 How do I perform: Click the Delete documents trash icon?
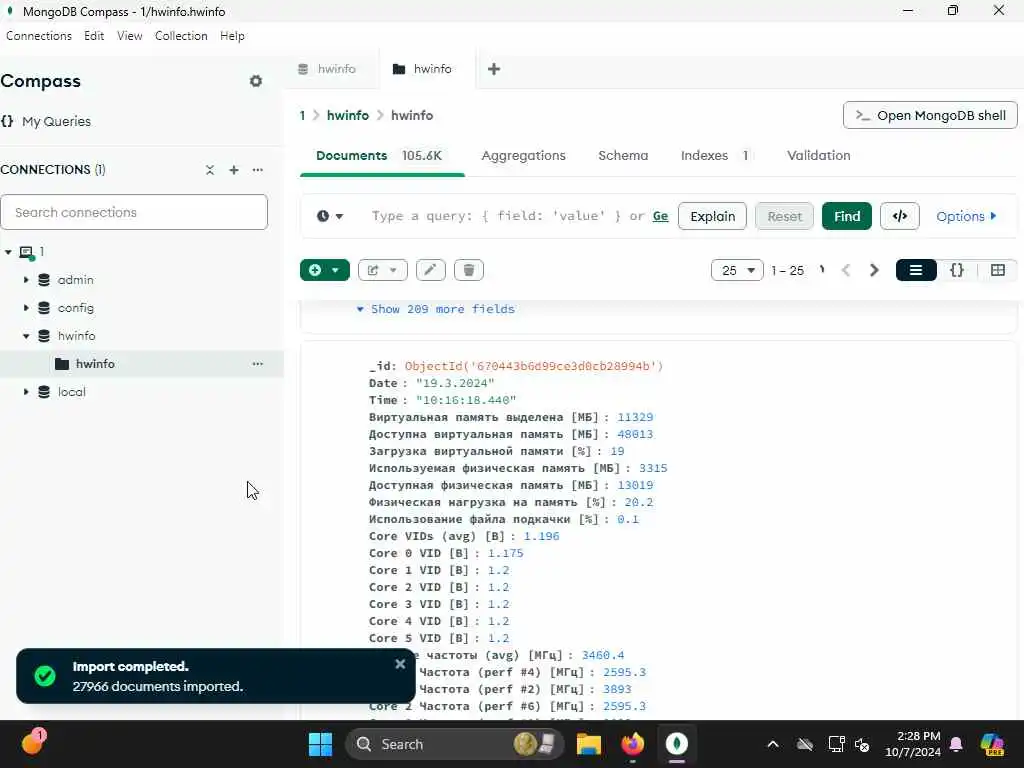pos(469,270)
